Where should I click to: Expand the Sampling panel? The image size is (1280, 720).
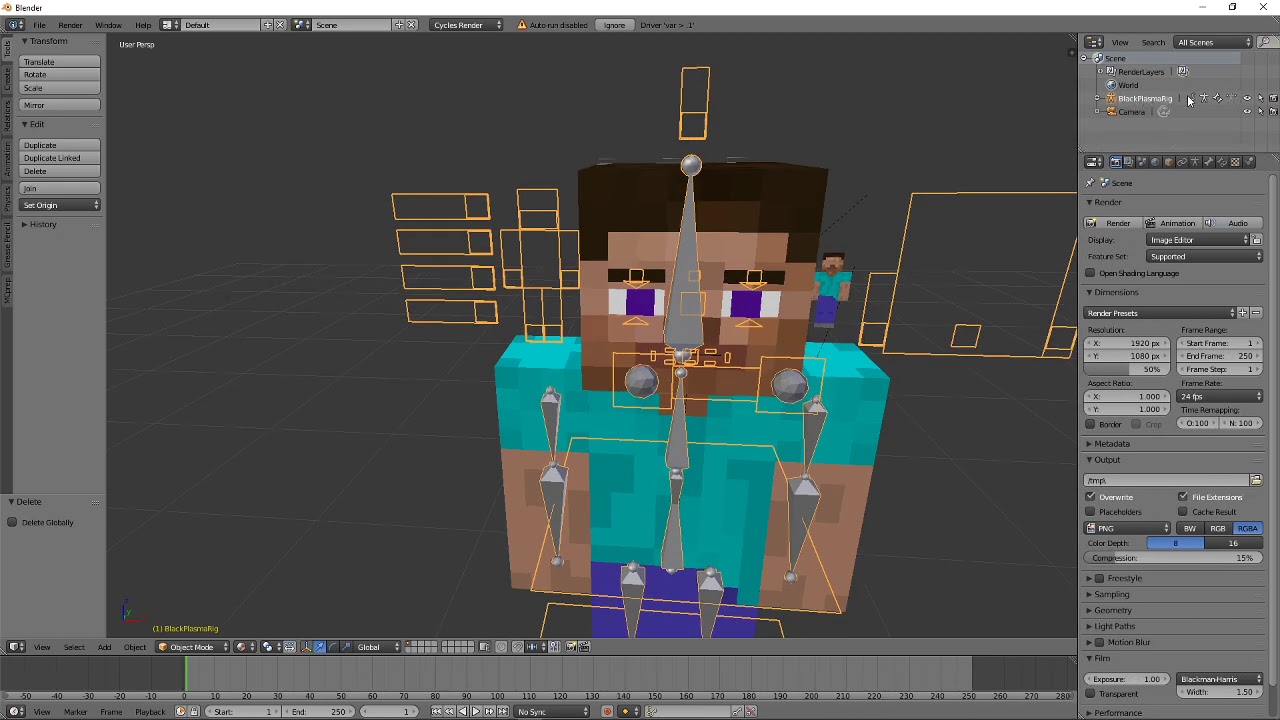click(x=1111, y=594)
